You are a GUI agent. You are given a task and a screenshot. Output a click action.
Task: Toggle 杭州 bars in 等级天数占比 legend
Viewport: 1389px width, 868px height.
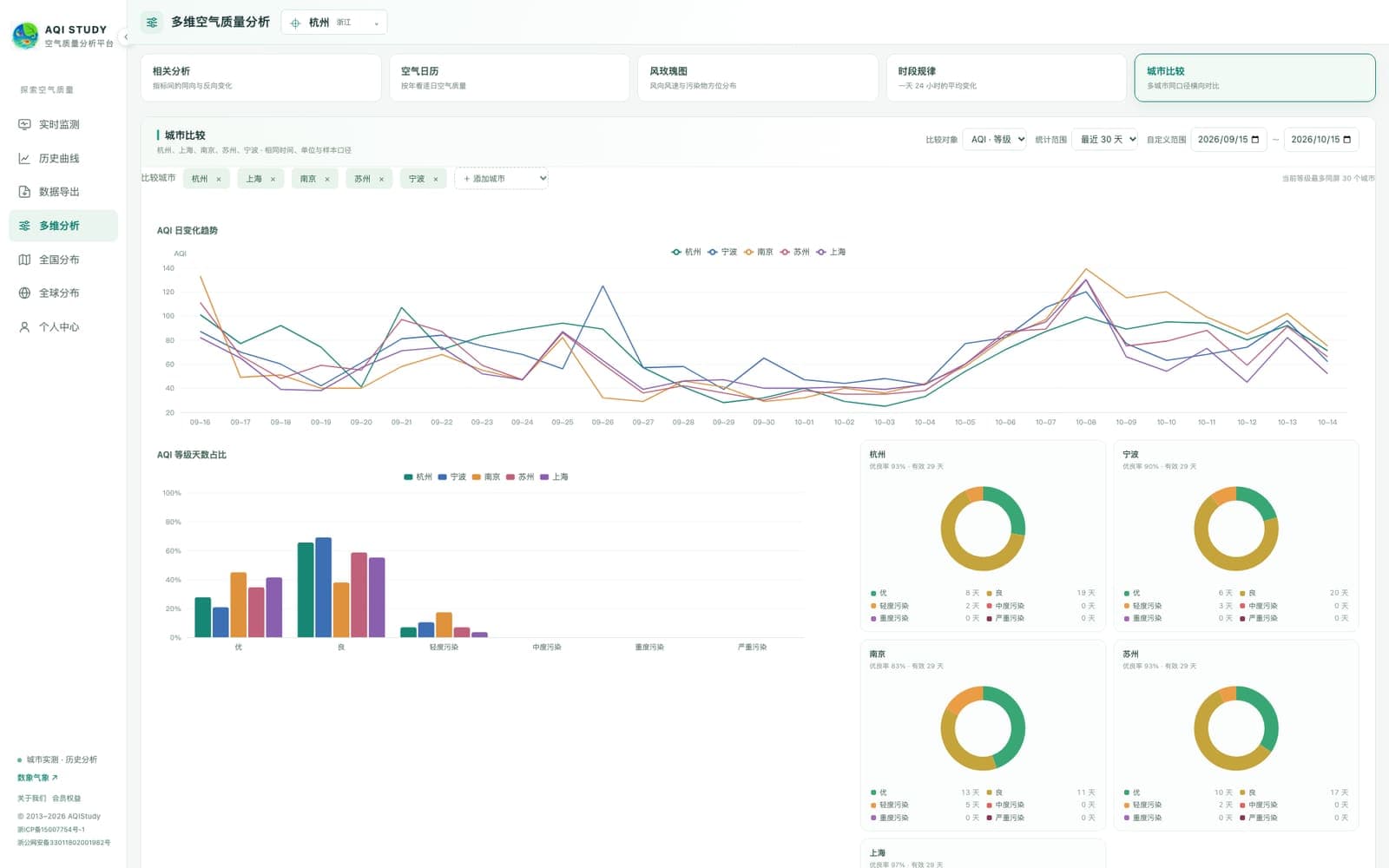pos(418,477)
